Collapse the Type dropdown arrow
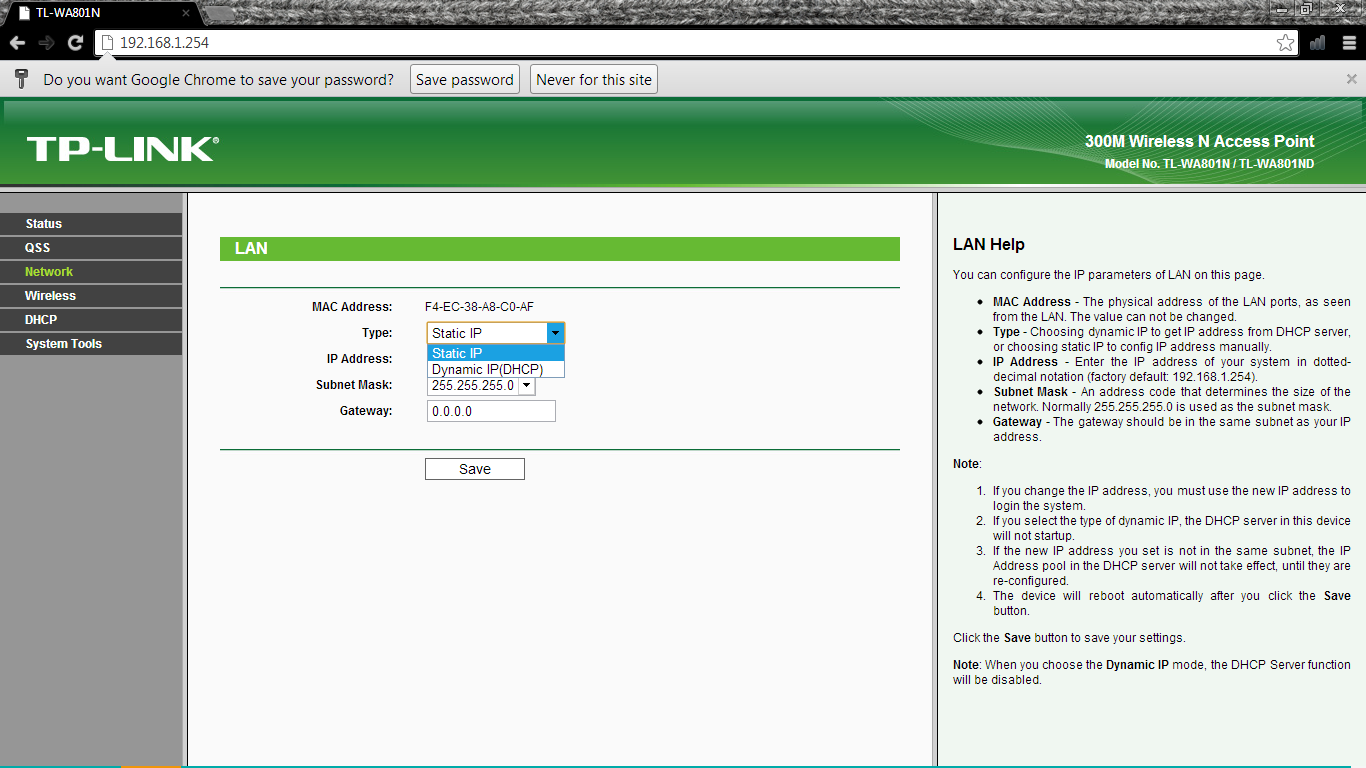 tap(555, 332)
